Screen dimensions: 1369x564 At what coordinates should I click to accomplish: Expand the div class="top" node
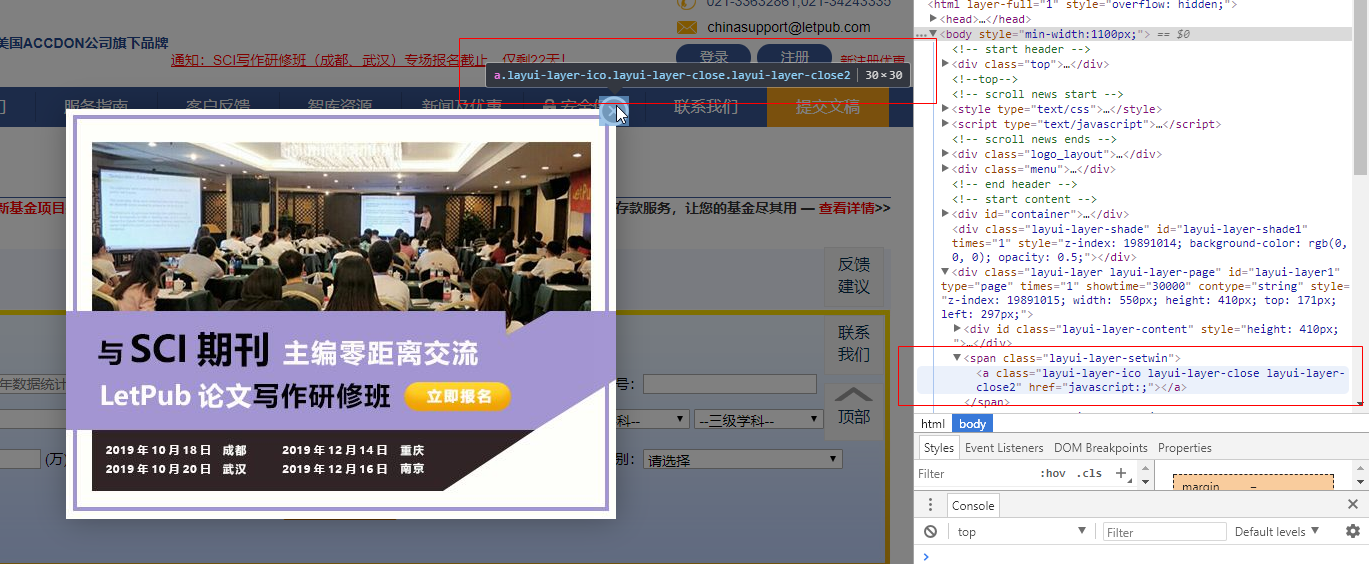coord(945,64)
